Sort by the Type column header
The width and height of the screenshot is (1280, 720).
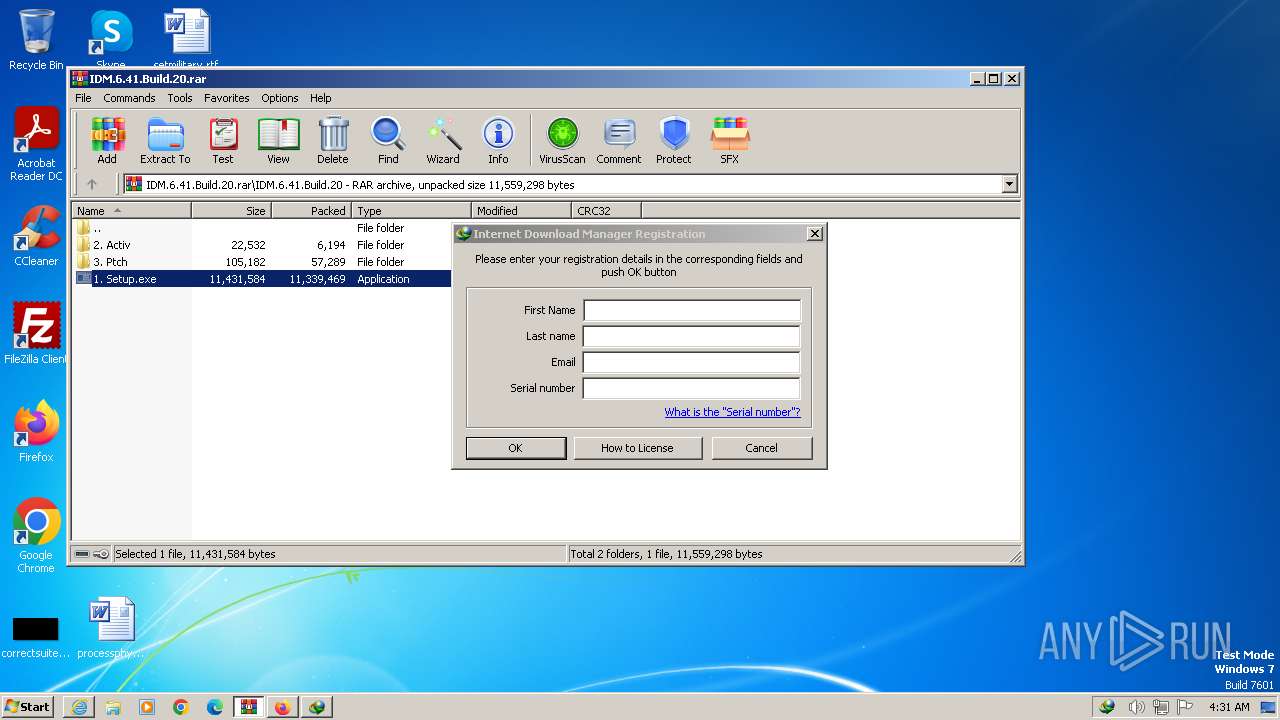coord(411,211)
